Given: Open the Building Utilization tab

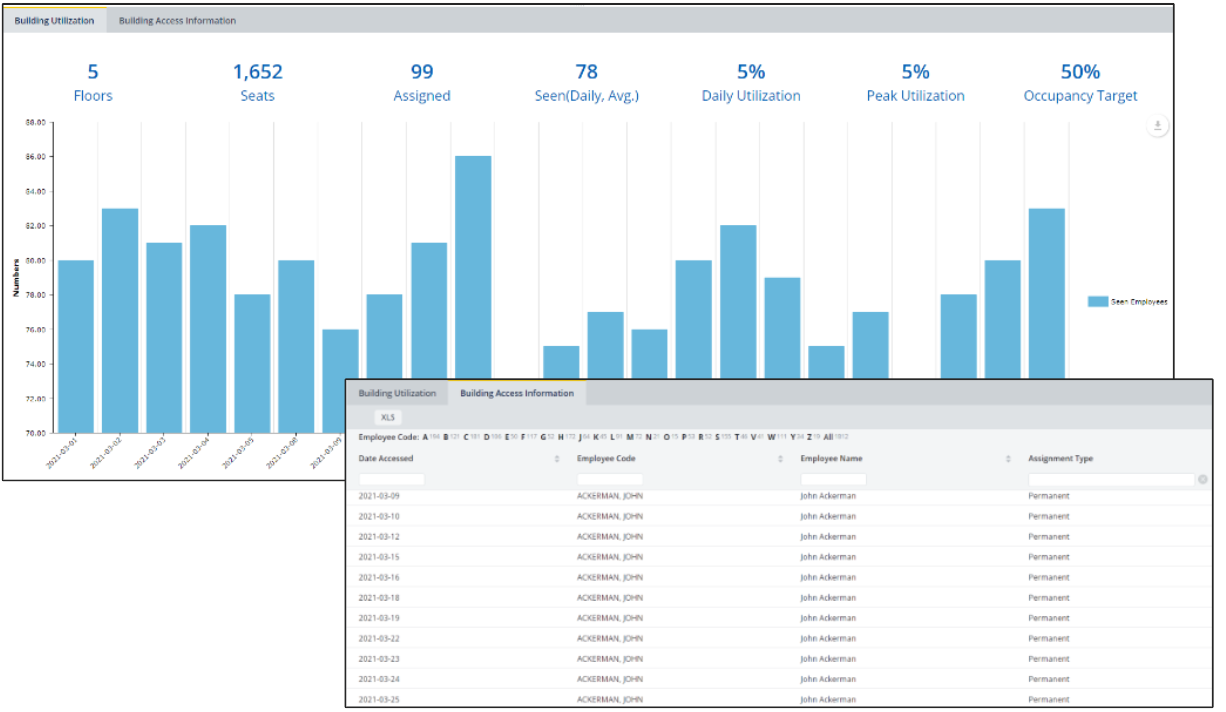Looking at the screenshot, I should 55,20.
